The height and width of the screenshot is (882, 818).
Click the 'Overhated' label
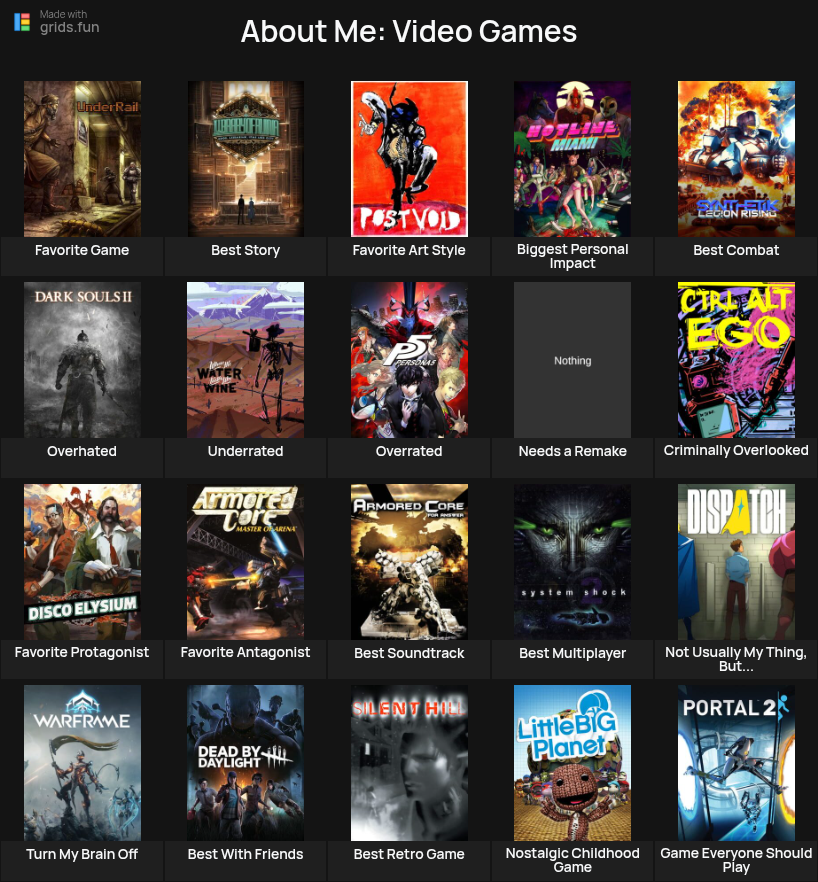(82, 451)
